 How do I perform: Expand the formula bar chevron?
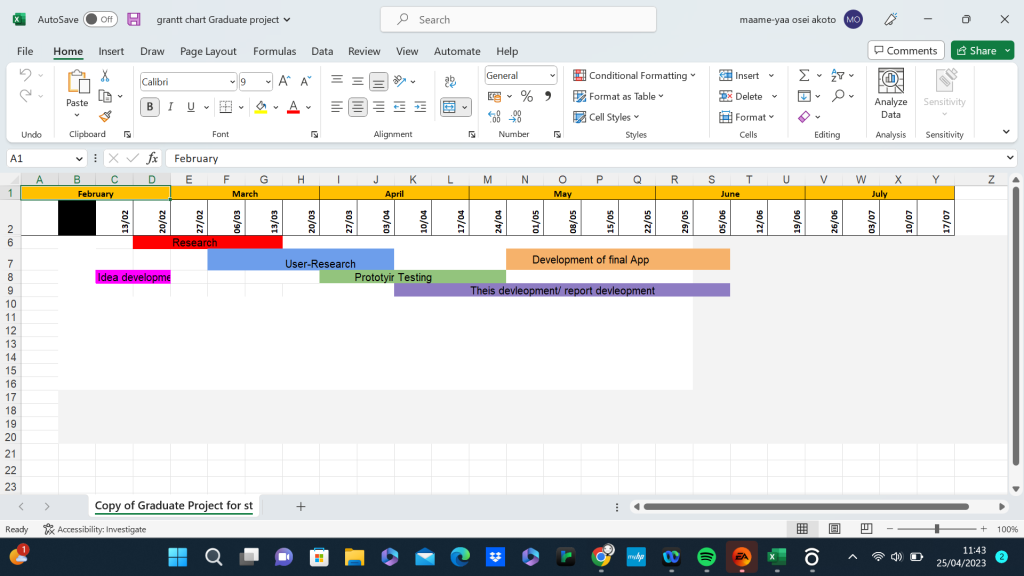coord(1010,158)
